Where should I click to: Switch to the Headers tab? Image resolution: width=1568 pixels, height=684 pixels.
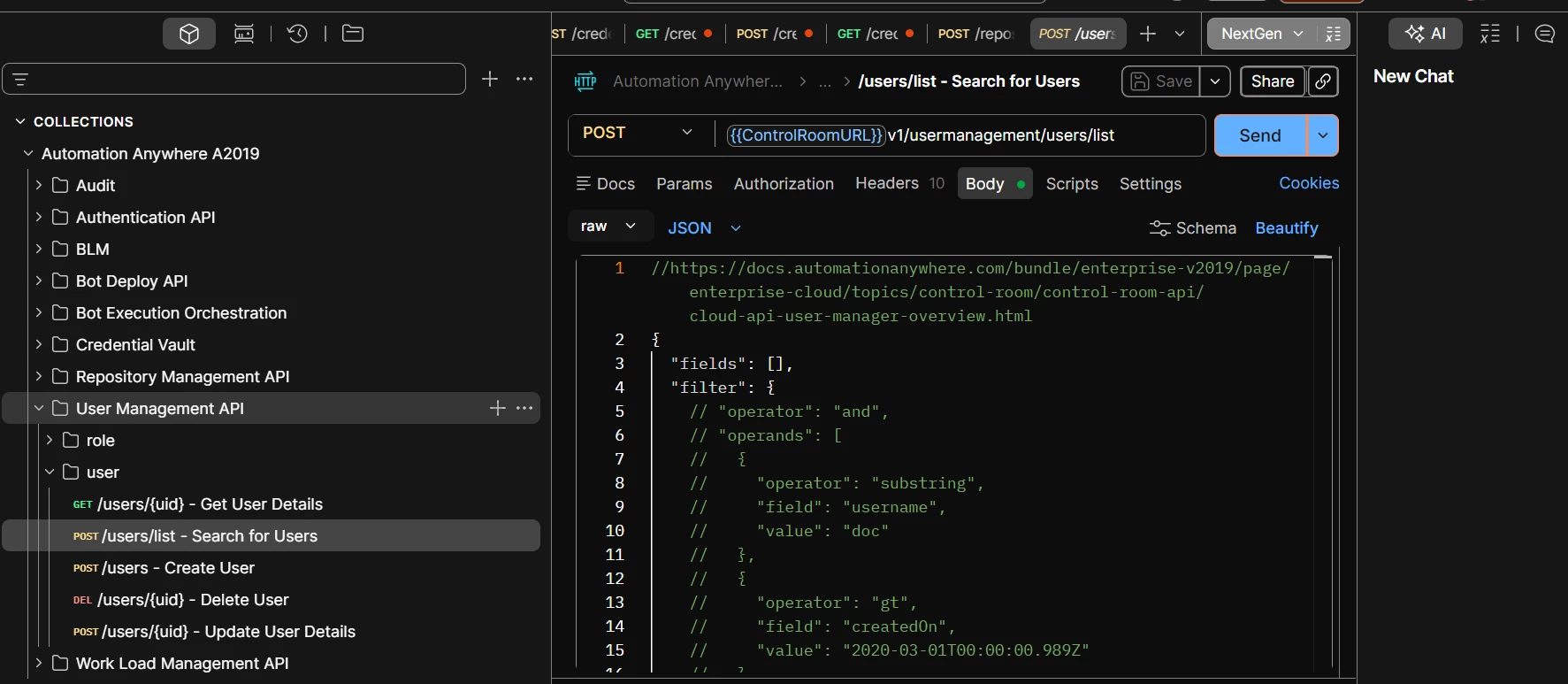(x=899, y=183)
